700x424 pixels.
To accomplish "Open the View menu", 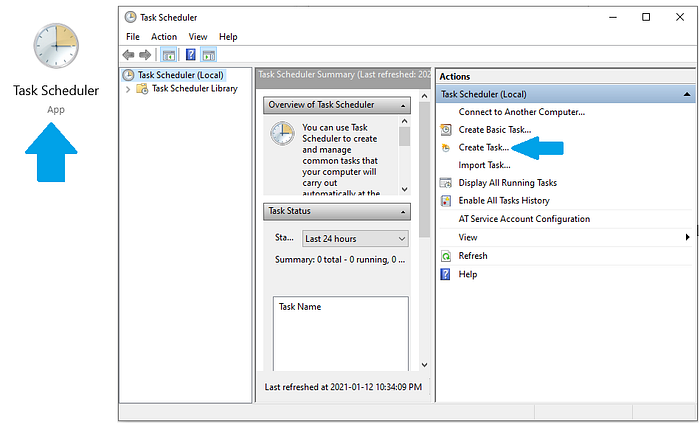I will 198,37.
